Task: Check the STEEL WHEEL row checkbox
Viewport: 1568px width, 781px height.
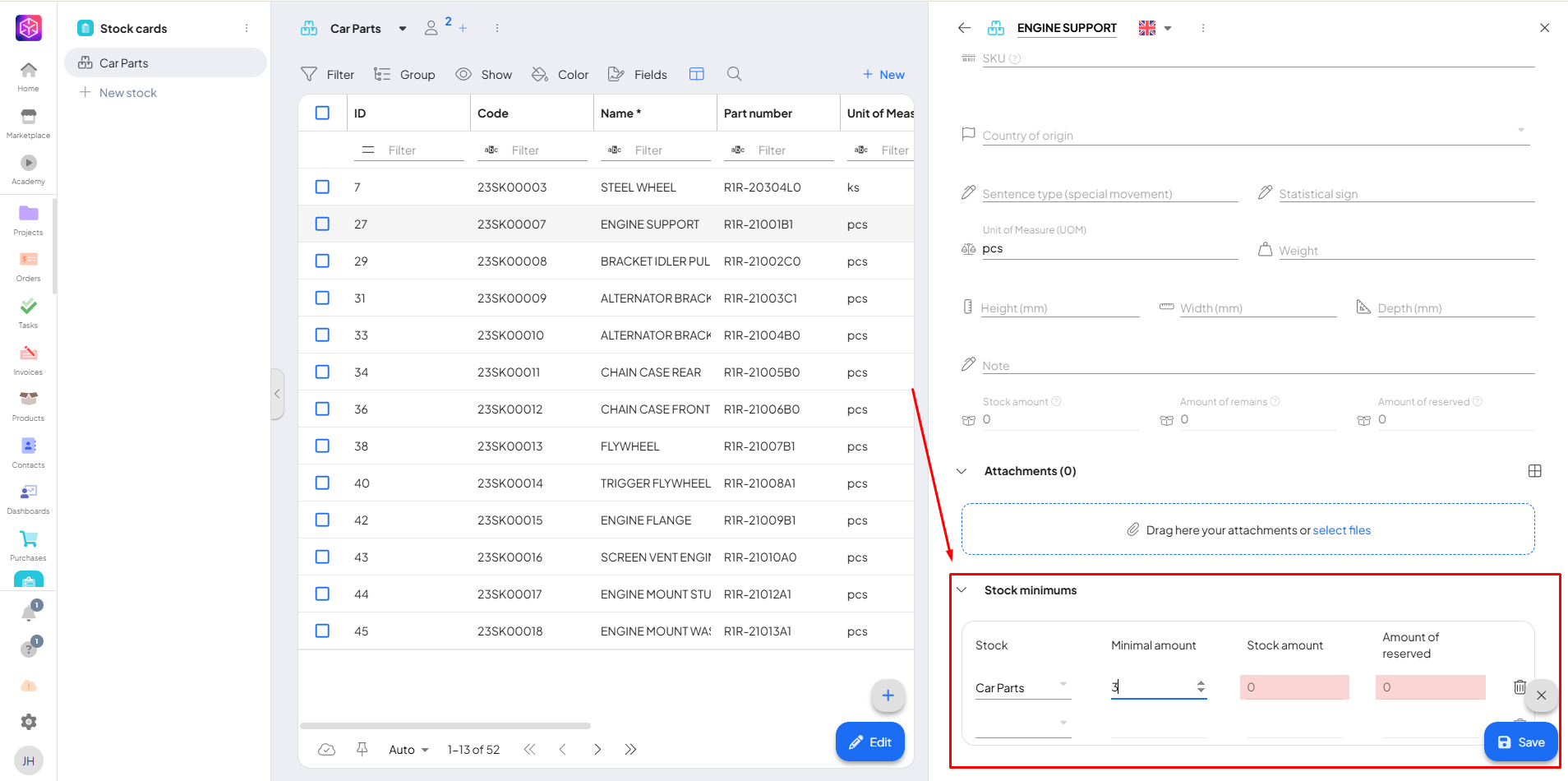Action: tap(322, 187)
